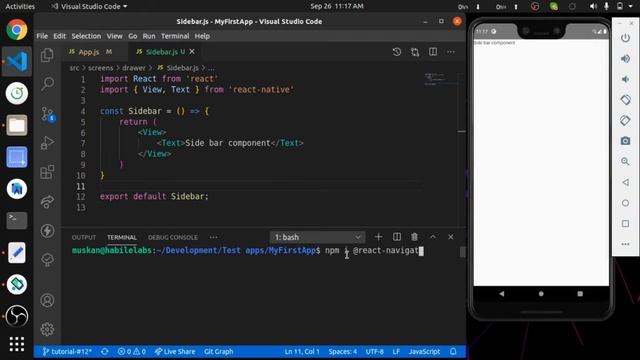Click the tutorial-#12 branch in status bar
The height and width of the screenshot is (360, 640).
tap(67, 351)
